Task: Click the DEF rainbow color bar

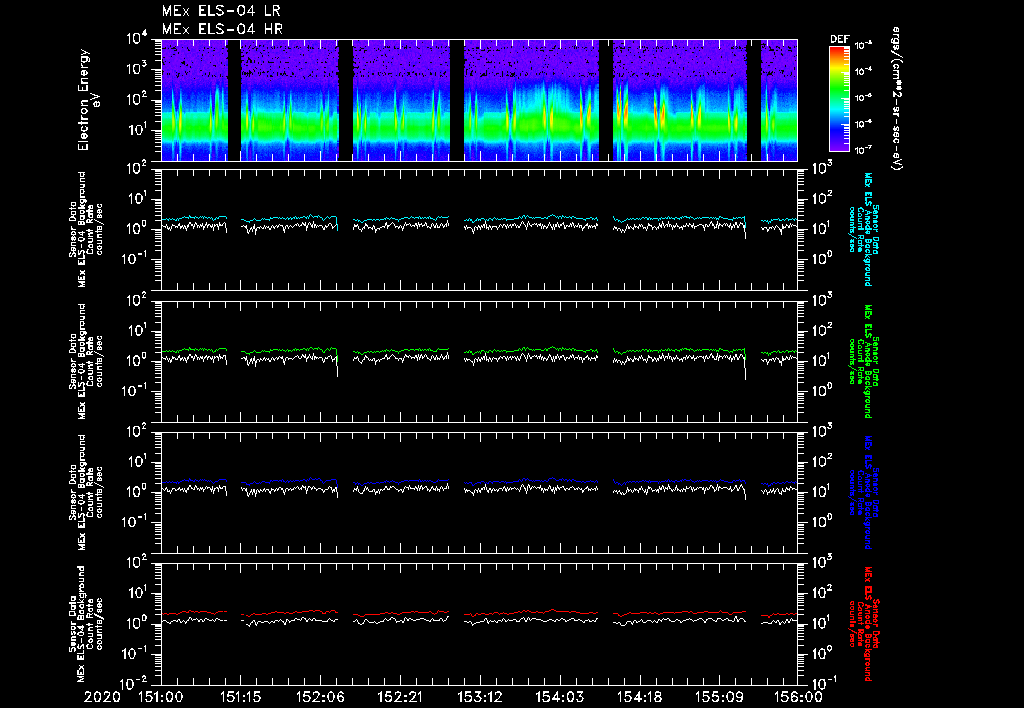Action: (839, 99)
